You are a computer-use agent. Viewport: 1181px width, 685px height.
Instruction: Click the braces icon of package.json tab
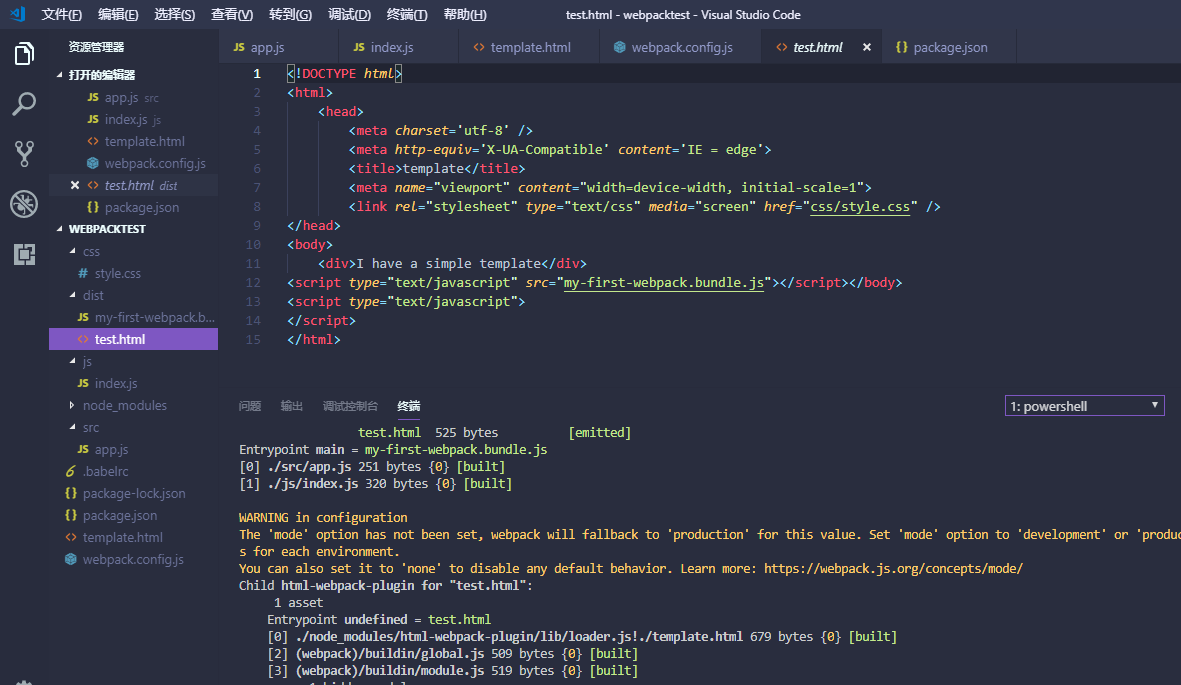point(902,47)
